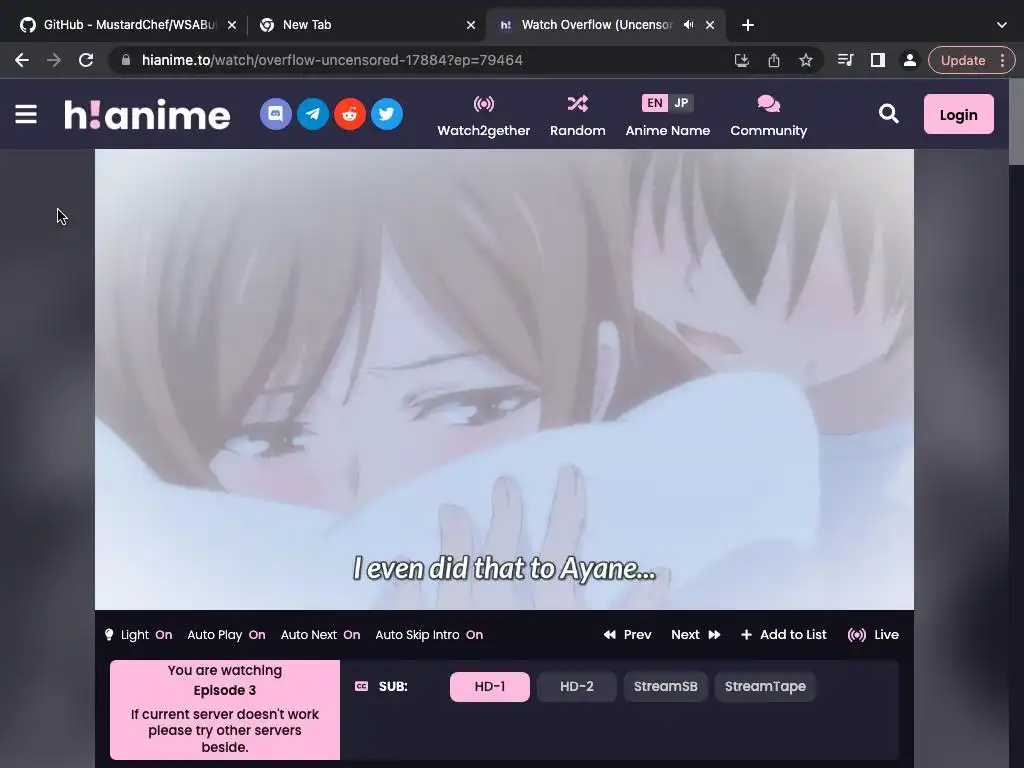1024x768 pixels.
Task: Select the StreamSB server
Action: 665,687
